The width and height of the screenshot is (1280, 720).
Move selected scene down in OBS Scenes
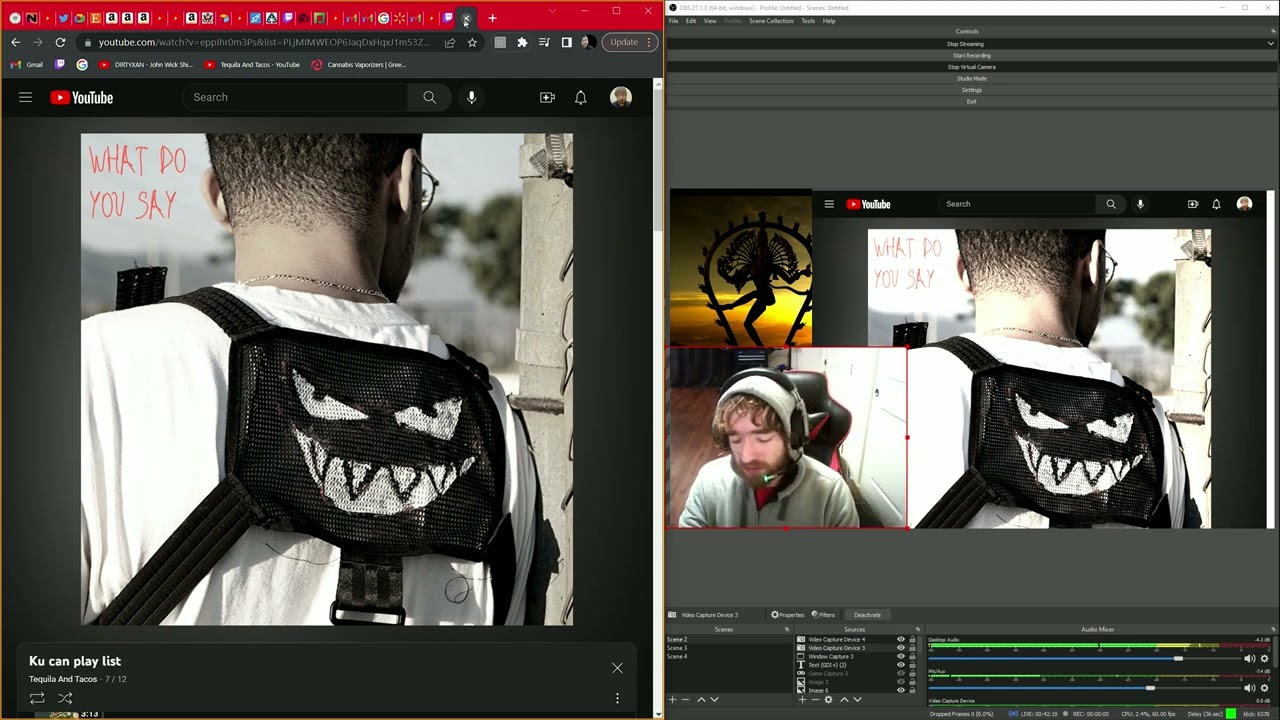[x=714, y=700]
